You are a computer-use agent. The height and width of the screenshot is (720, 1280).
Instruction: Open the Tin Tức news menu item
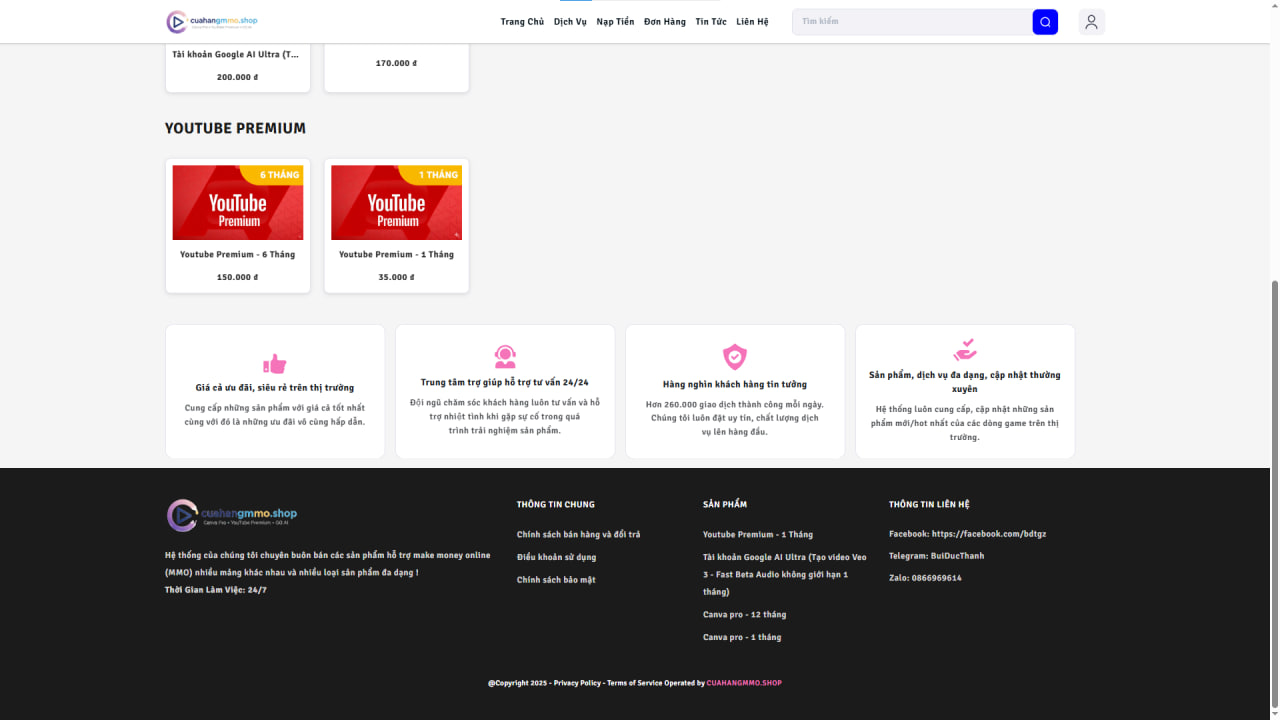[x=711, y=22]
